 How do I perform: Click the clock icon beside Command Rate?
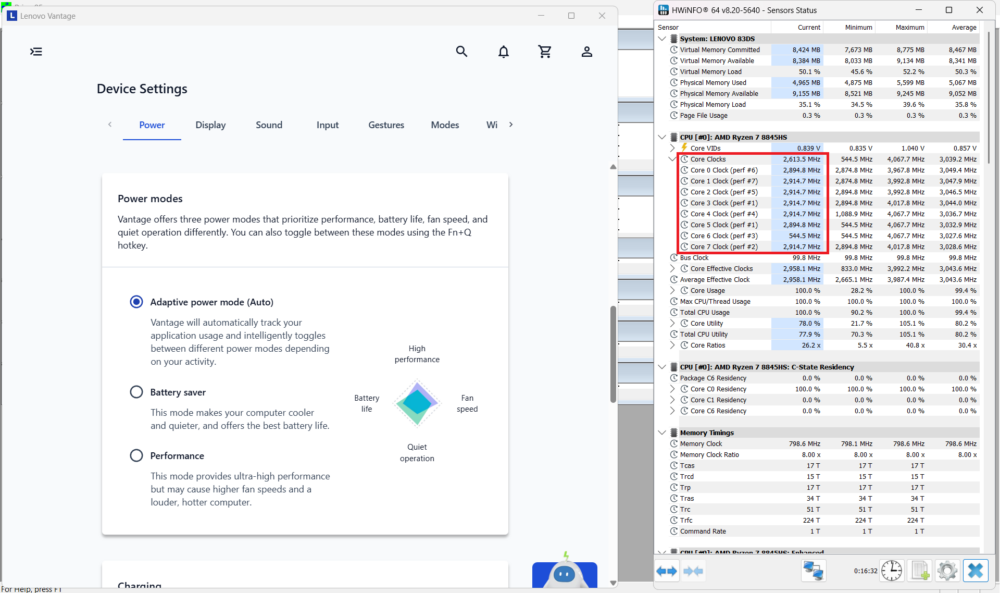click(x=673, y=531)
